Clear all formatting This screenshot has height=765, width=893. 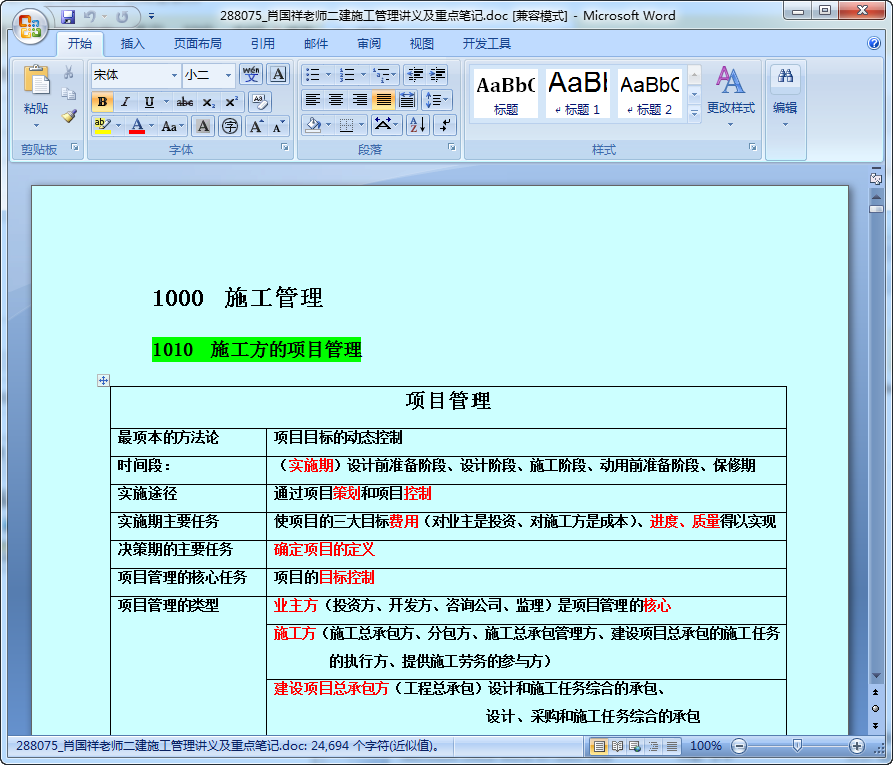[x=260, y=102]
